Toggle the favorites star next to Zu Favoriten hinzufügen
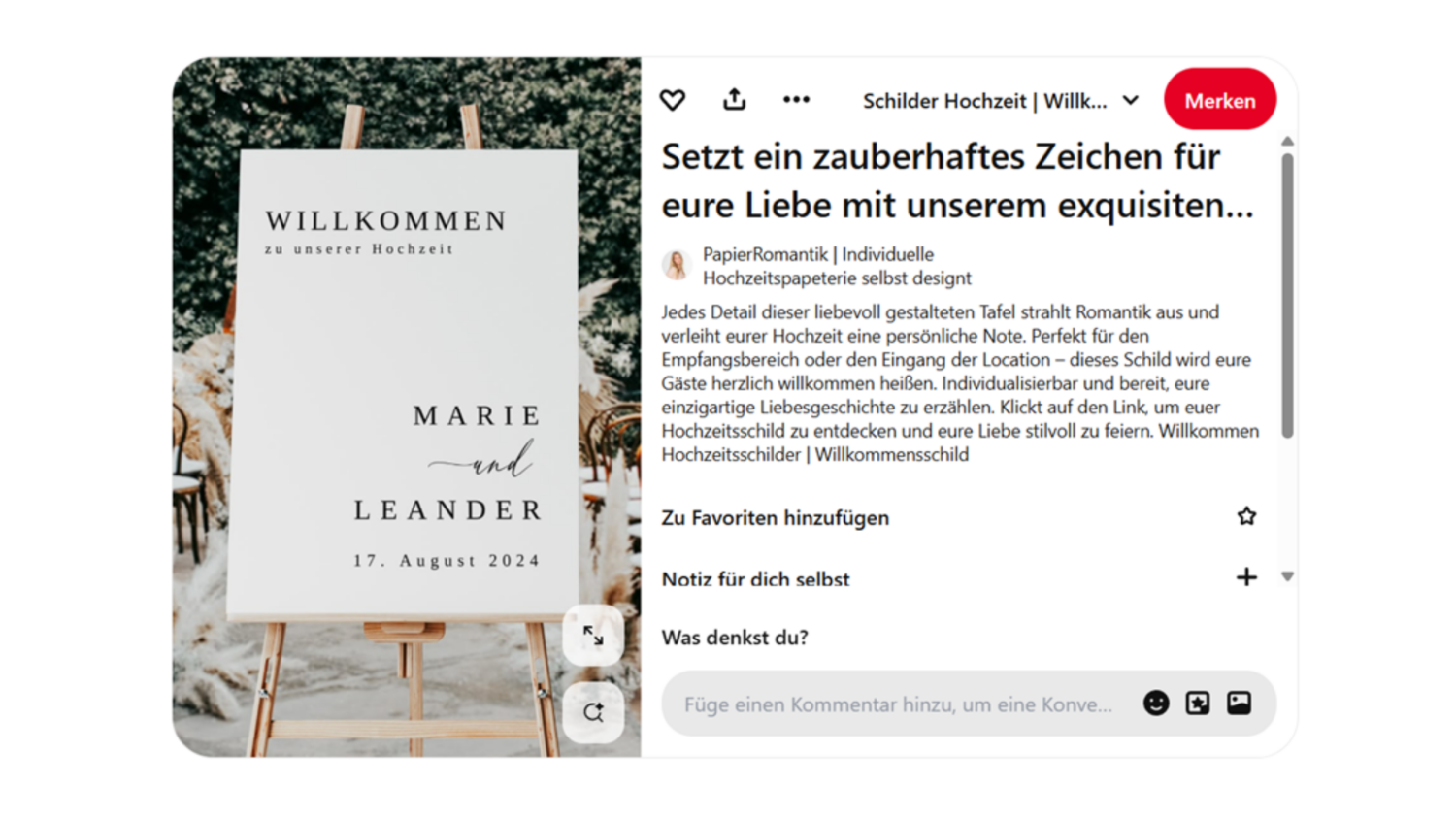 coord(1246,516)
